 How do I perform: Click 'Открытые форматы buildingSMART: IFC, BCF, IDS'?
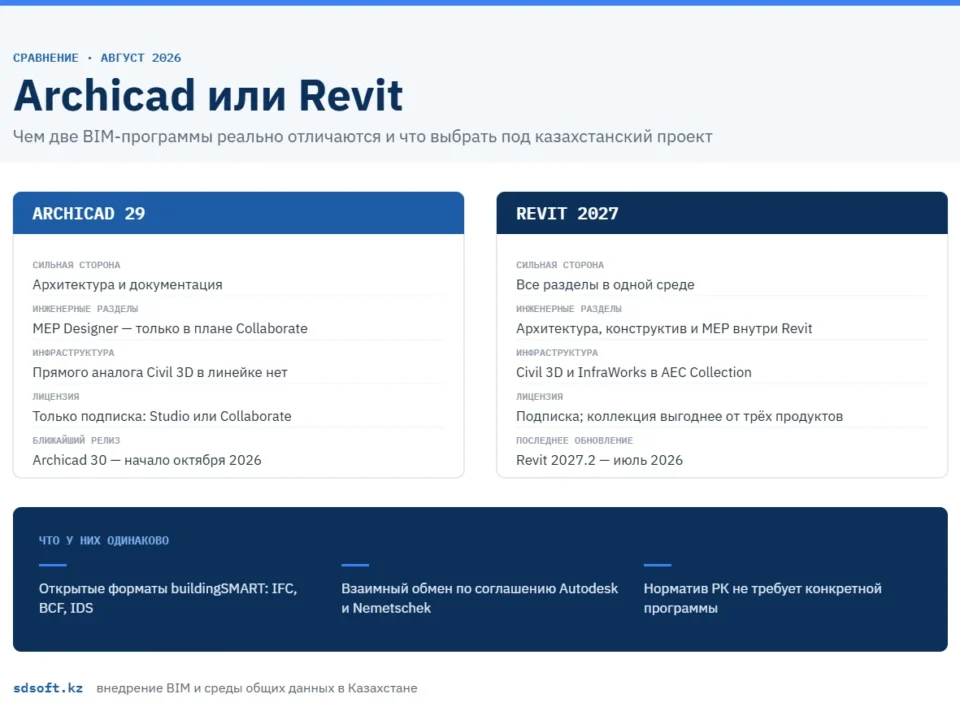[x=168, y=598]
